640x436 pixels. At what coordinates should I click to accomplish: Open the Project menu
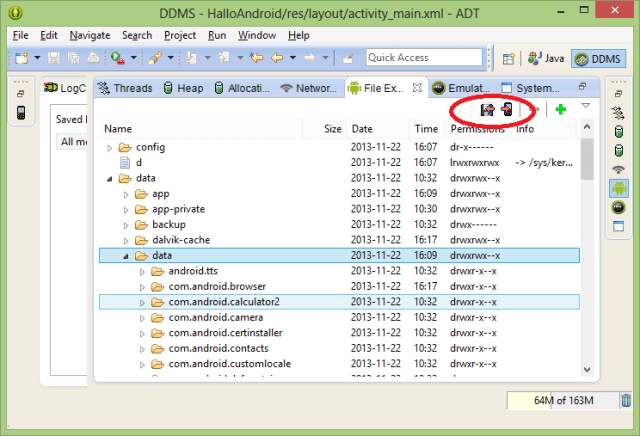(x=180, y=36)
